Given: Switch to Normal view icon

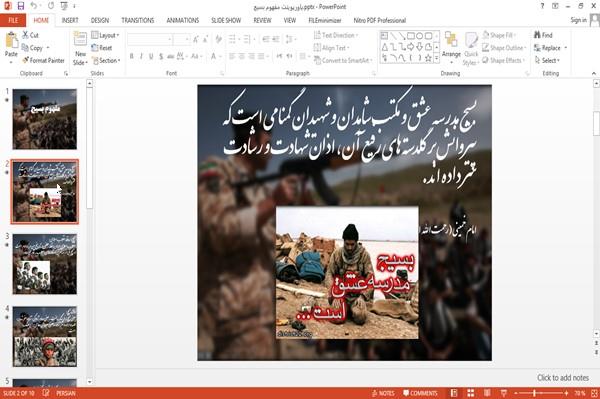Looking at the screenshot, I should tap(454, 393).
